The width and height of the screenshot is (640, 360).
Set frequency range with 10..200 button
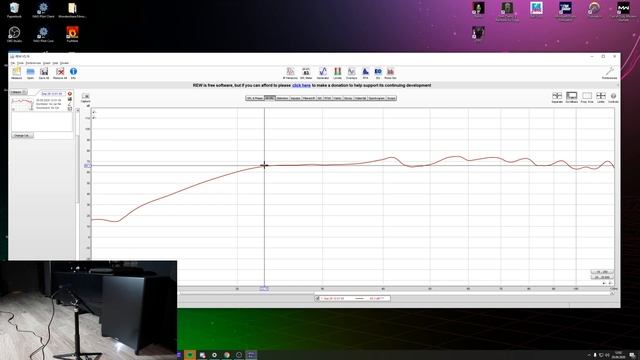click(602, 272)
